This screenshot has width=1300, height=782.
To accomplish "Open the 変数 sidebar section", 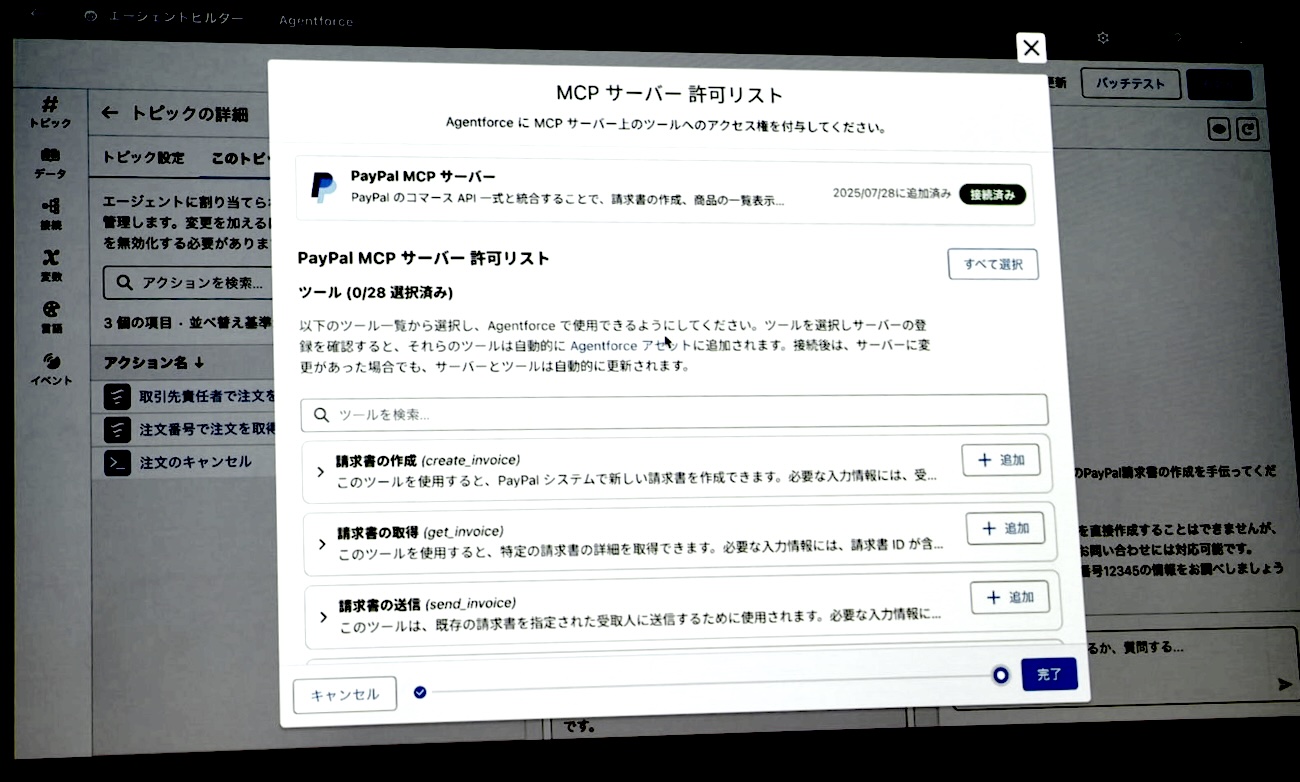I will click(50, 265).
